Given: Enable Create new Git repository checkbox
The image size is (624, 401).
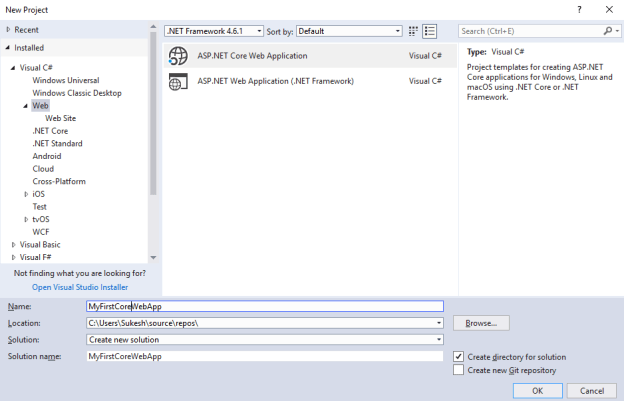Looking at the screenshot, I should pos(458,370).
